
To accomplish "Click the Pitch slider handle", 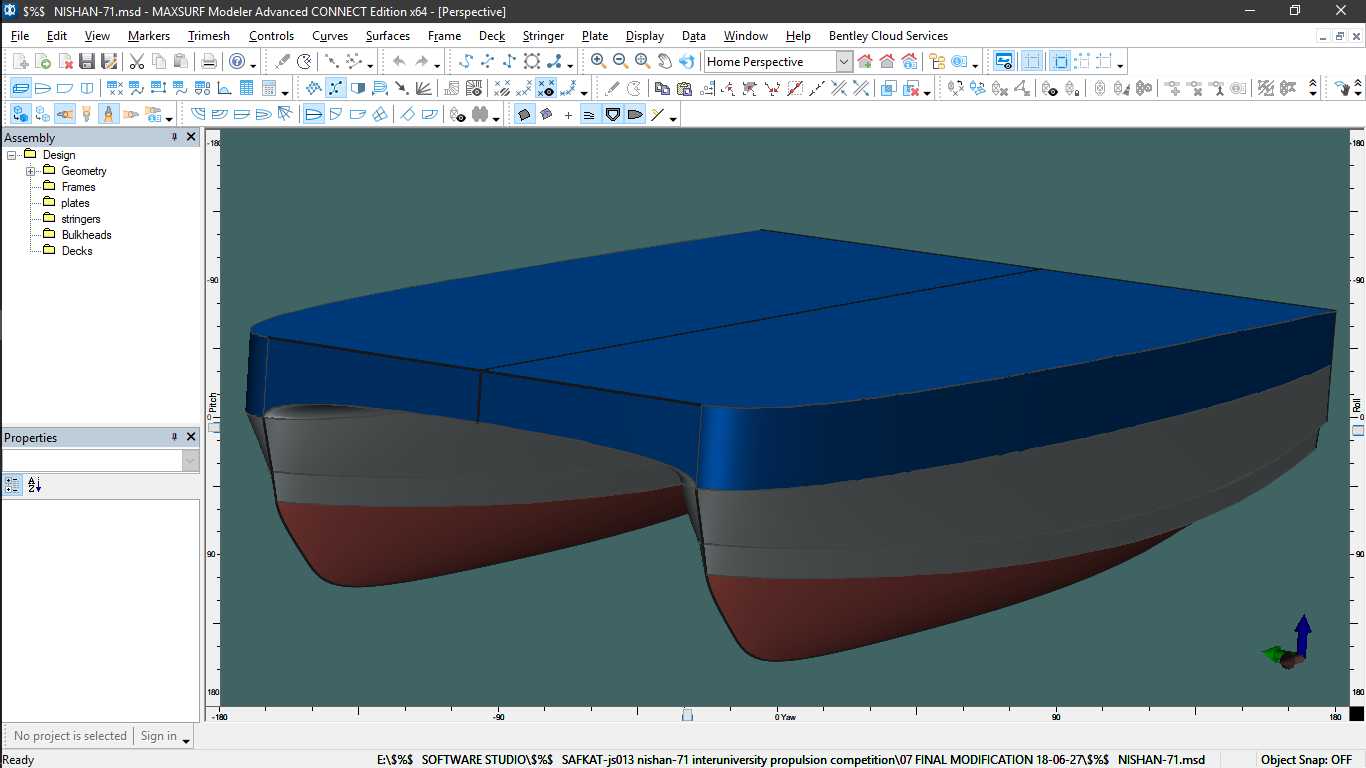I will pos(213,427).
